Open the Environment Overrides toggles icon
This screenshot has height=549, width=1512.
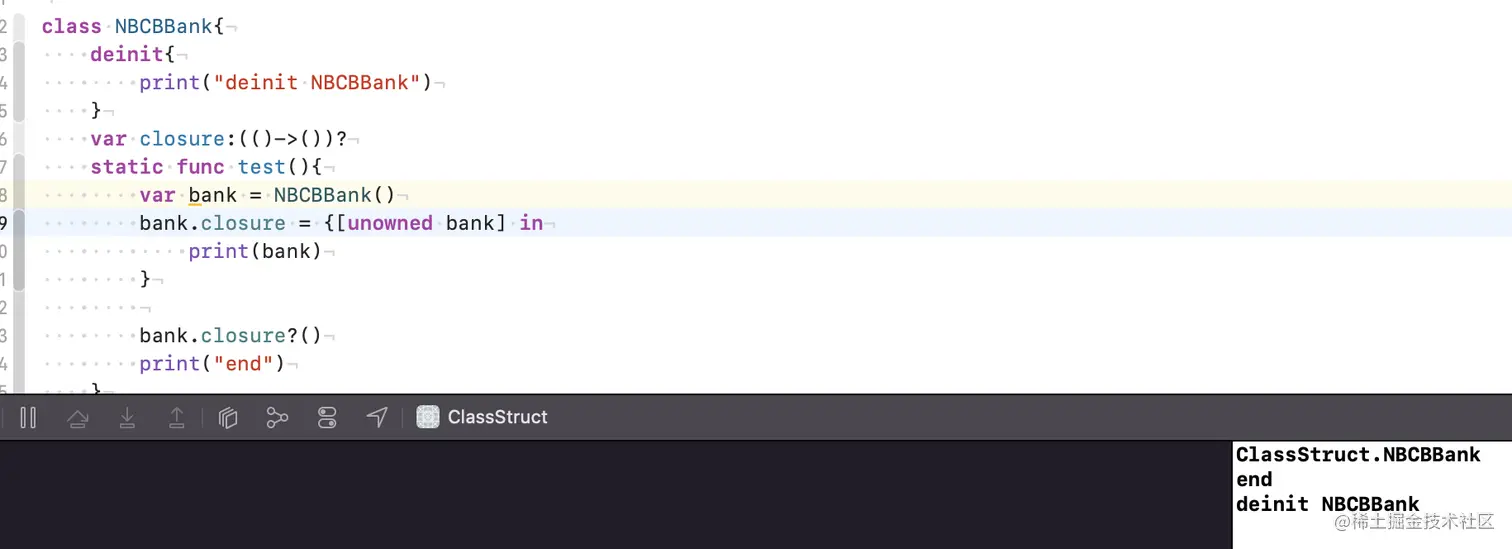[326, 417]
